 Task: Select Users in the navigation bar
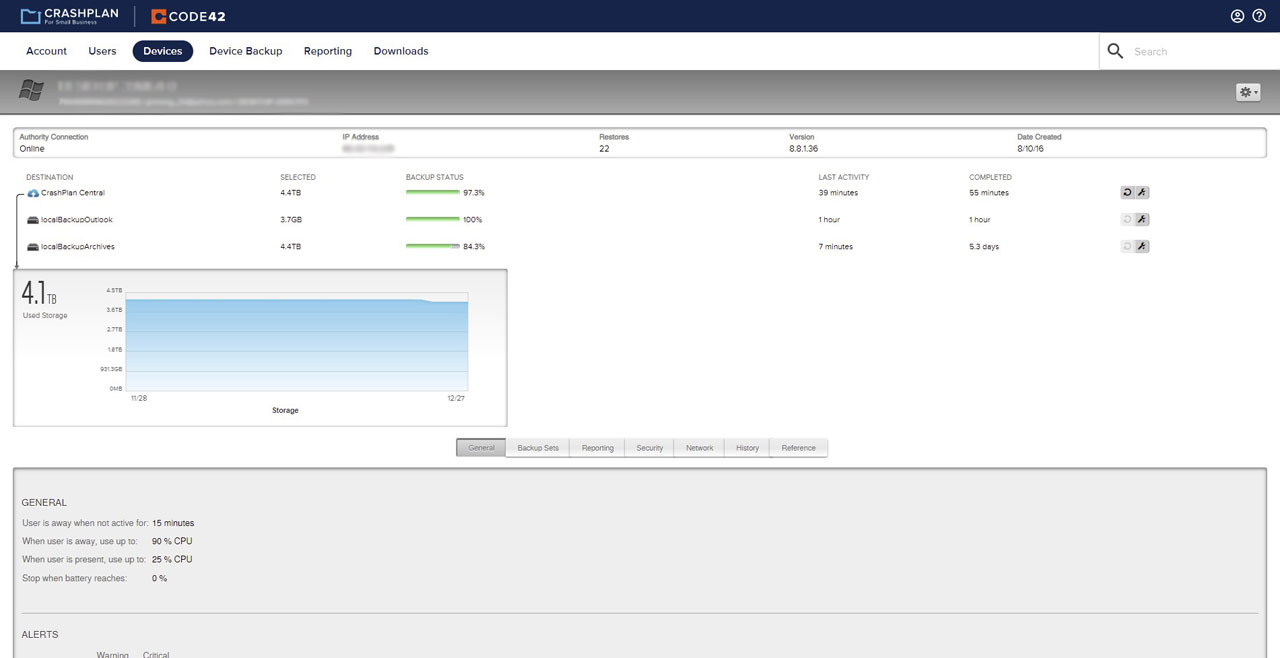tap(101, 51)
